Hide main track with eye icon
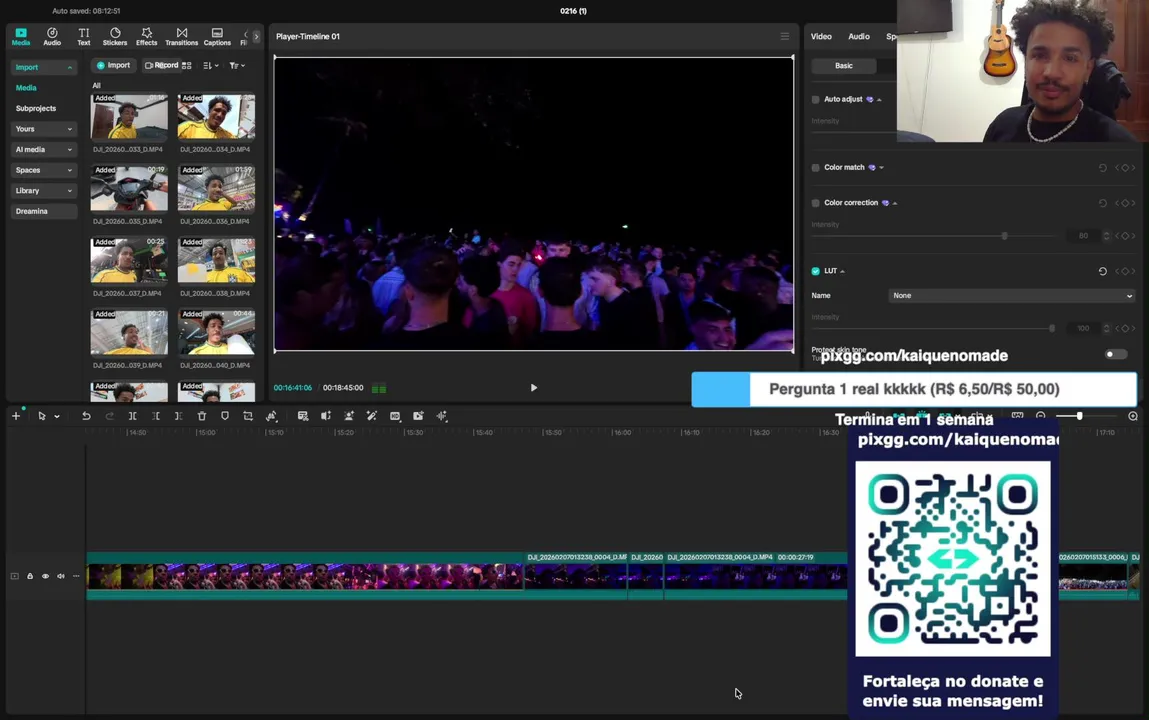This screenshot has width=1149, height=720. click(x=45, y=576)
